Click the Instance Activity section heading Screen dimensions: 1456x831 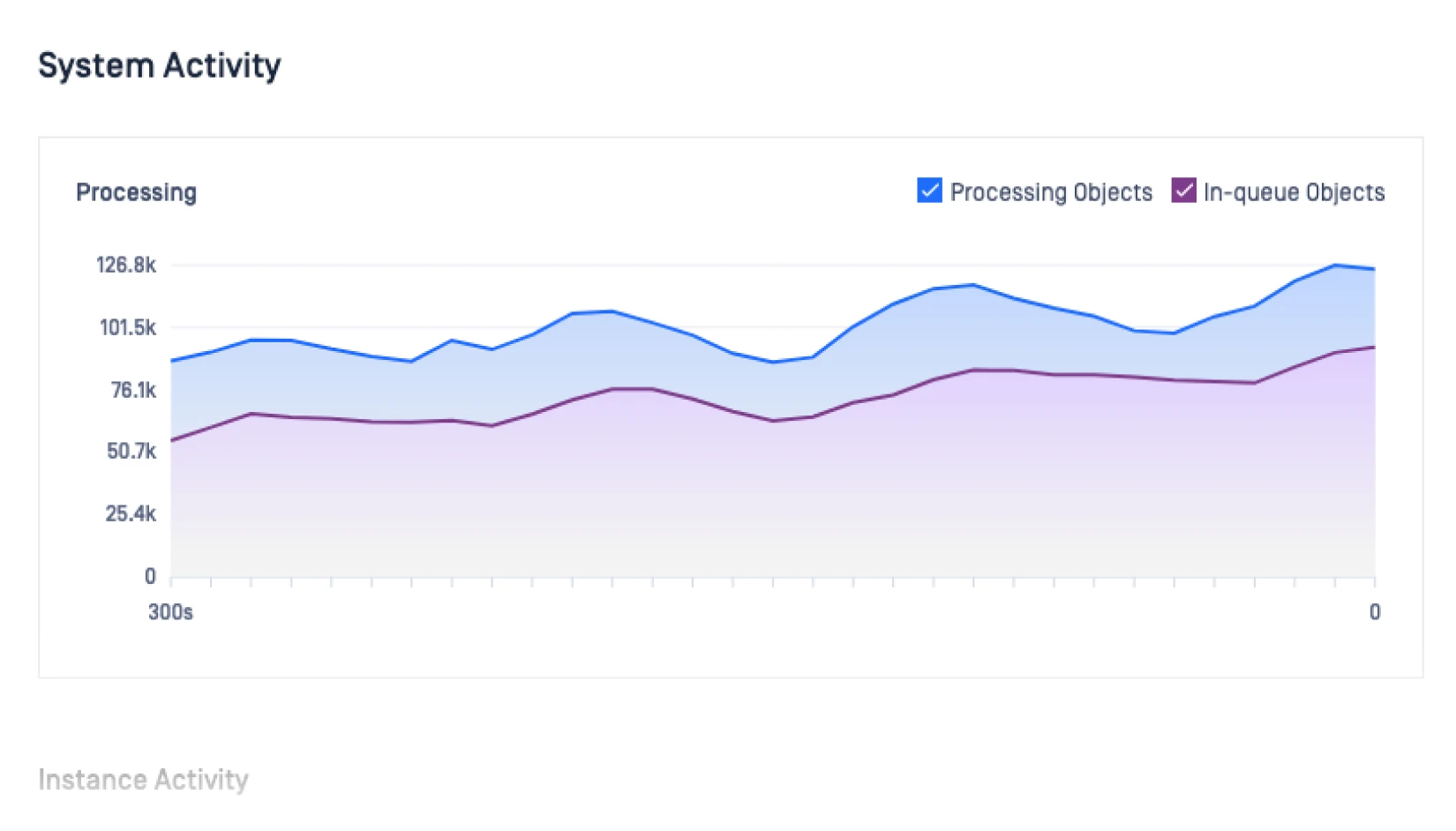[x=143, y=780]
